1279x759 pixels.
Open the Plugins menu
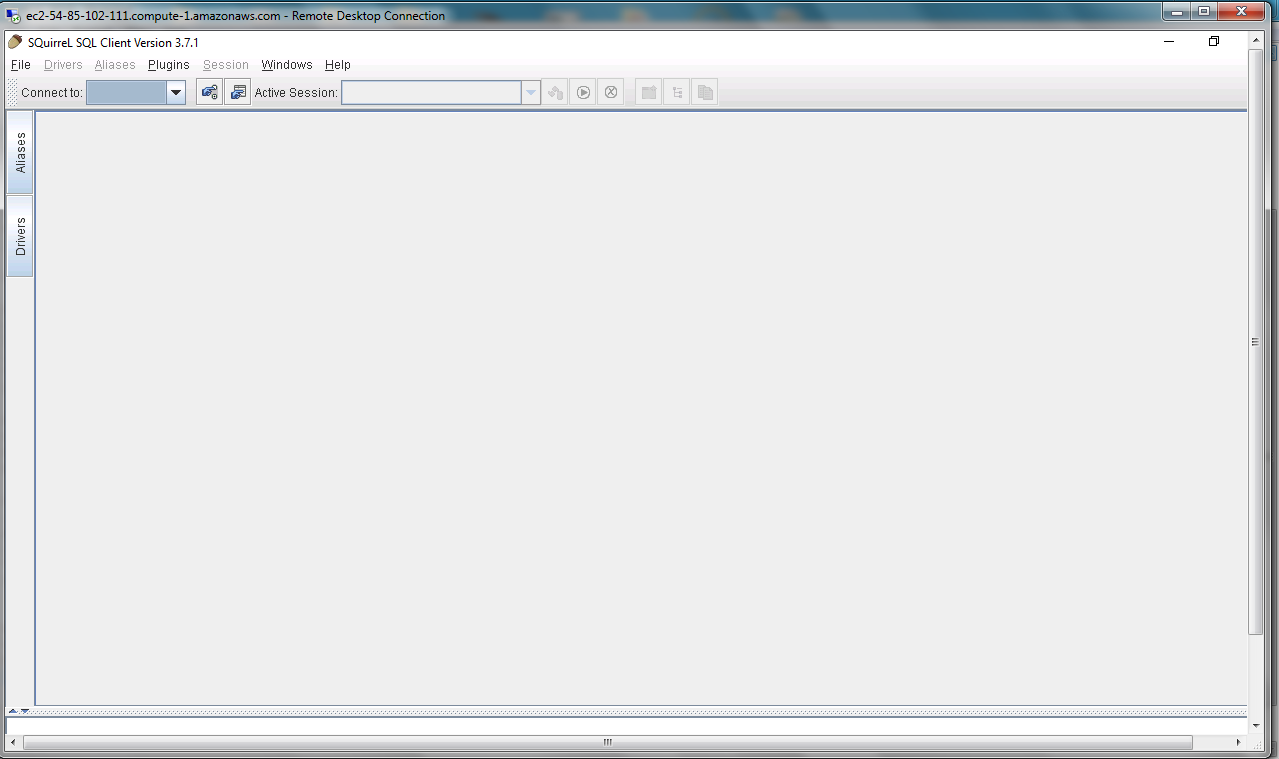(168, 65)
